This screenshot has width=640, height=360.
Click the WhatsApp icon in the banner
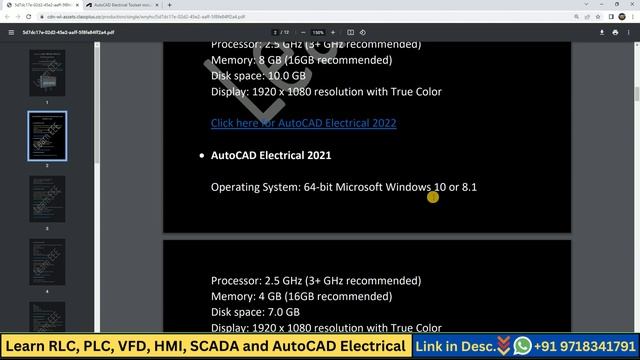coord(522,346)
